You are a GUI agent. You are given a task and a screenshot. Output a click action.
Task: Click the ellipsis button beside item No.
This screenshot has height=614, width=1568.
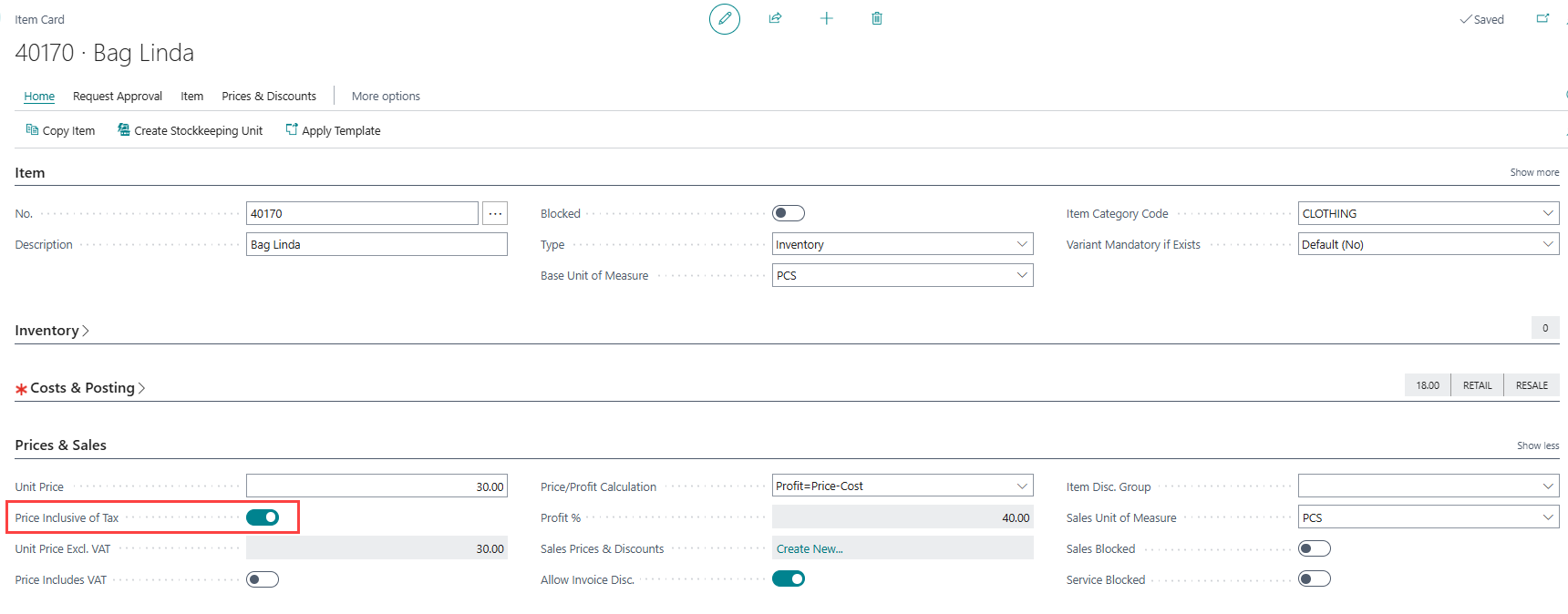coord(495,213)
